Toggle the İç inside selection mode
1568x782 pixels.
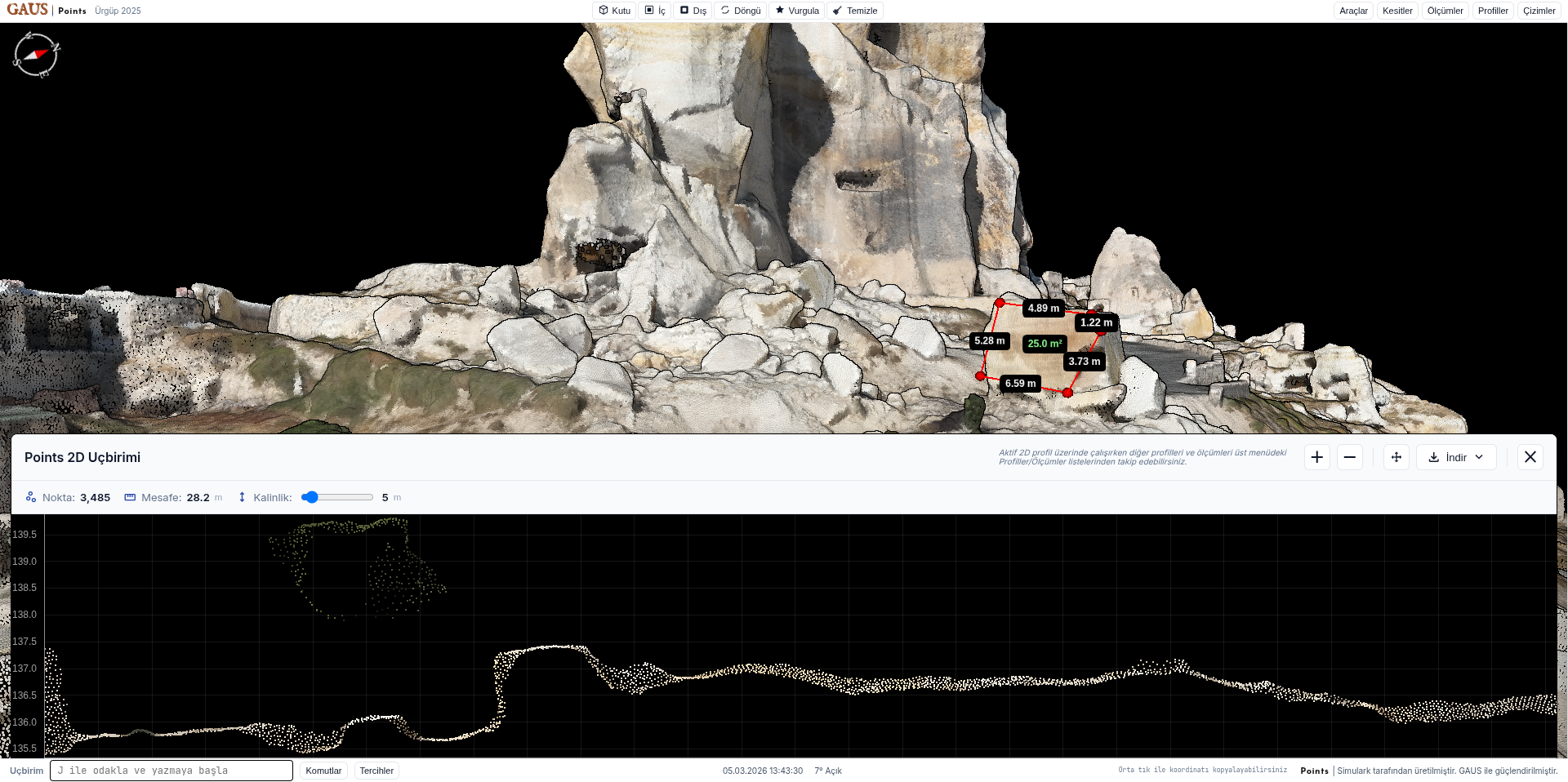655,11
